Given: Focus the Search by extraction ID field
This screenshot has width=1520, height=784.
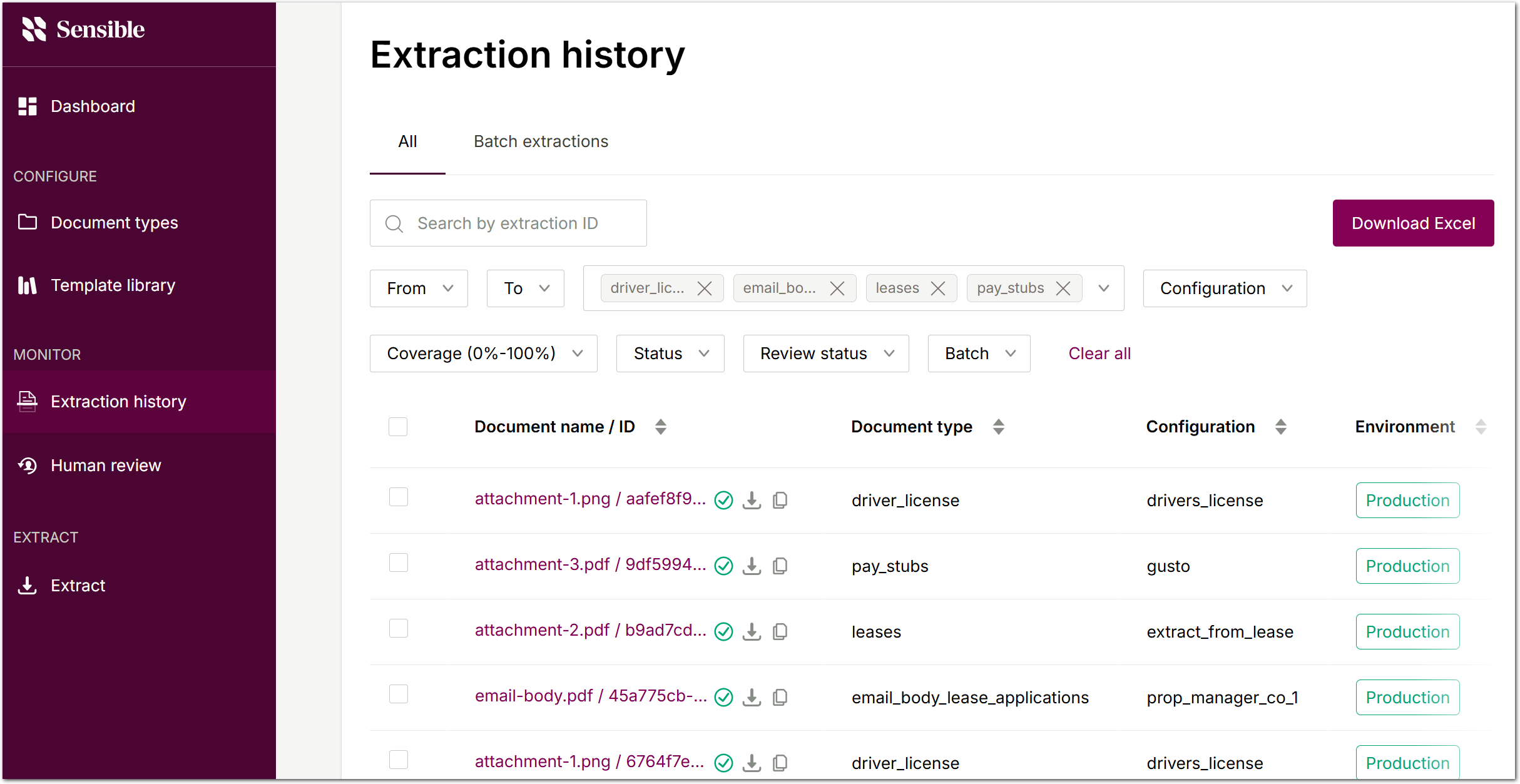Looking at the screenshot, I should coord(508,223).
